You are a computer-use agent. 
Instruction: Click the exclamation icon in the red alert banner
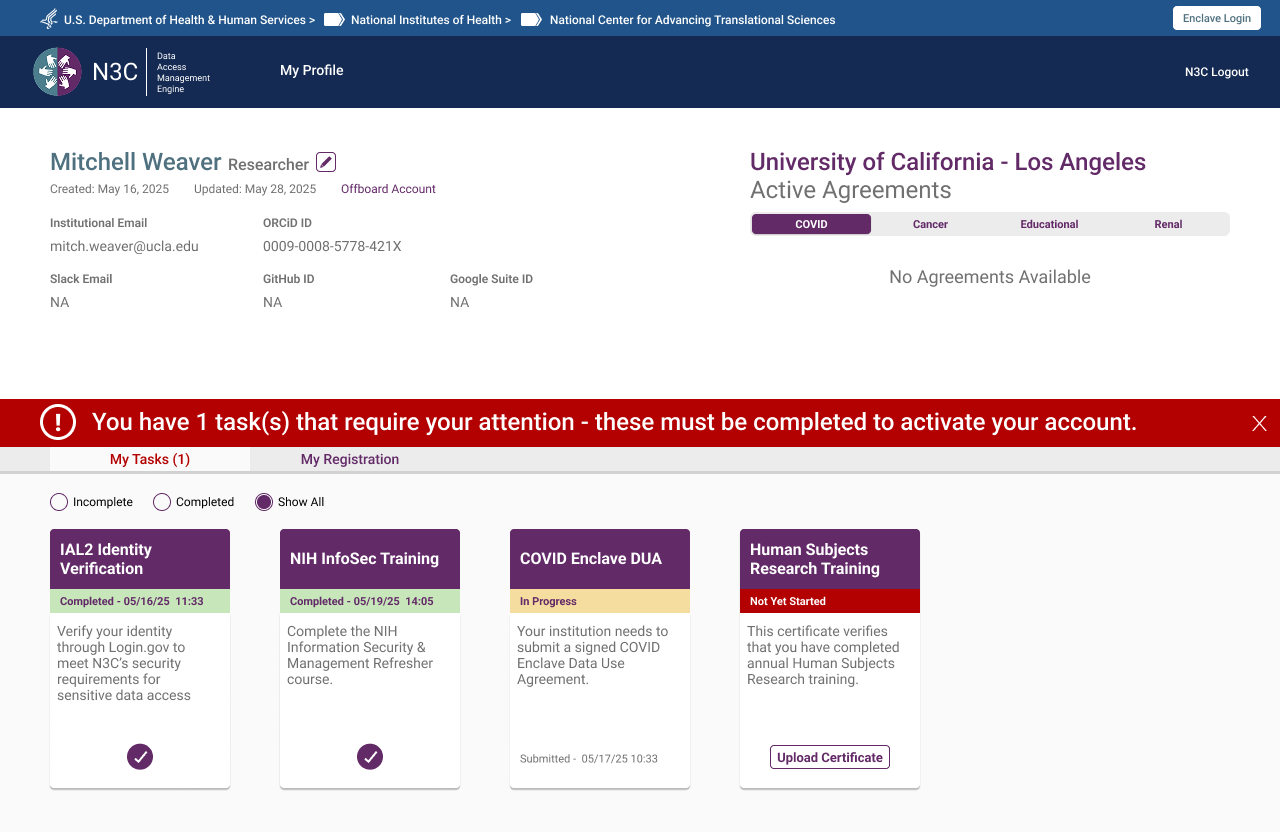58,422
